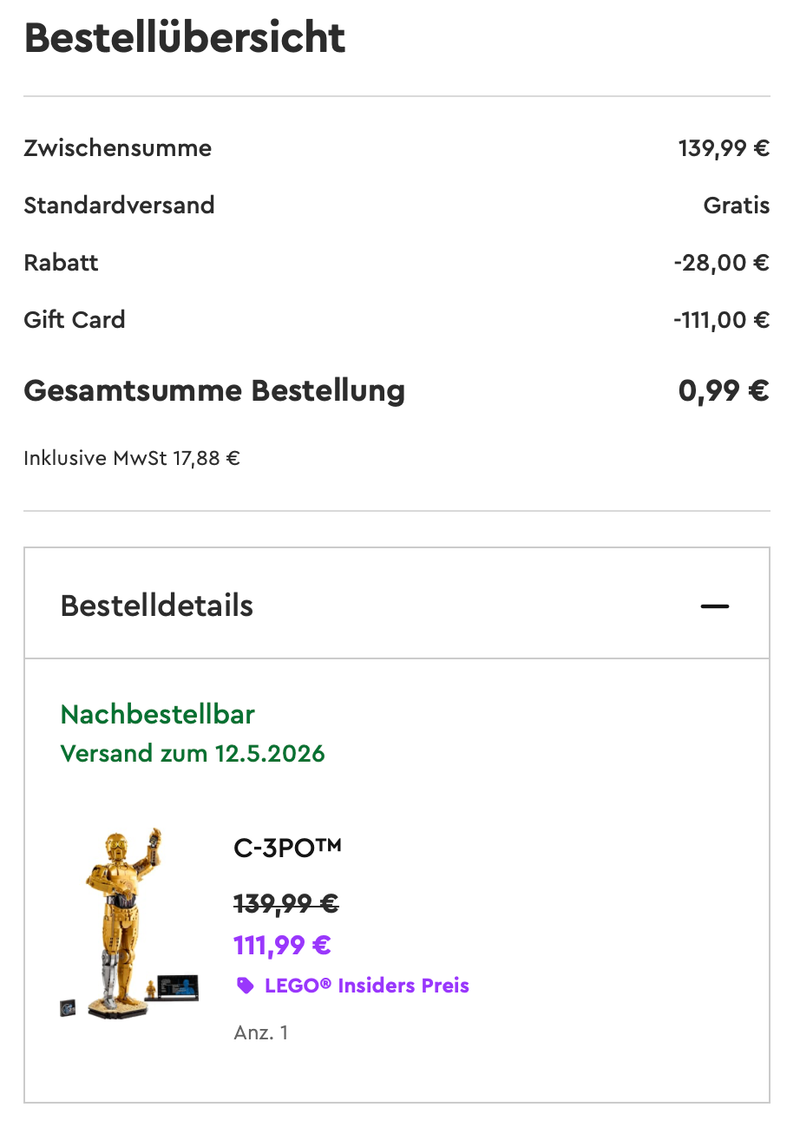Click the Gift Card row label
The height and width of the screenshot is (1126, 800).
click(x=75, y=320)
